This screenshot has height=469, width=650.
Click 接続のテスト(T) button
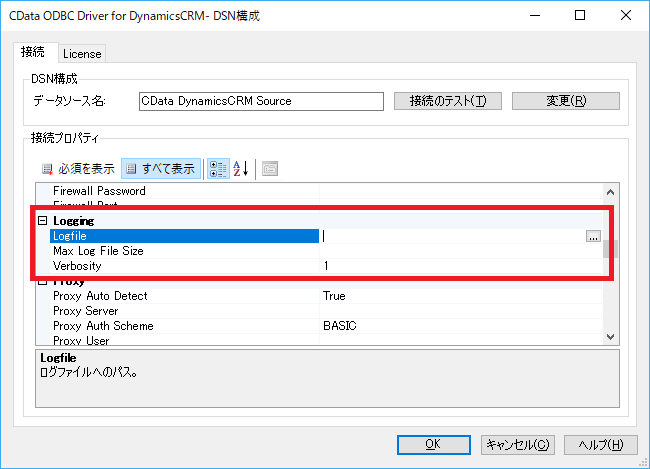(448, 101)
